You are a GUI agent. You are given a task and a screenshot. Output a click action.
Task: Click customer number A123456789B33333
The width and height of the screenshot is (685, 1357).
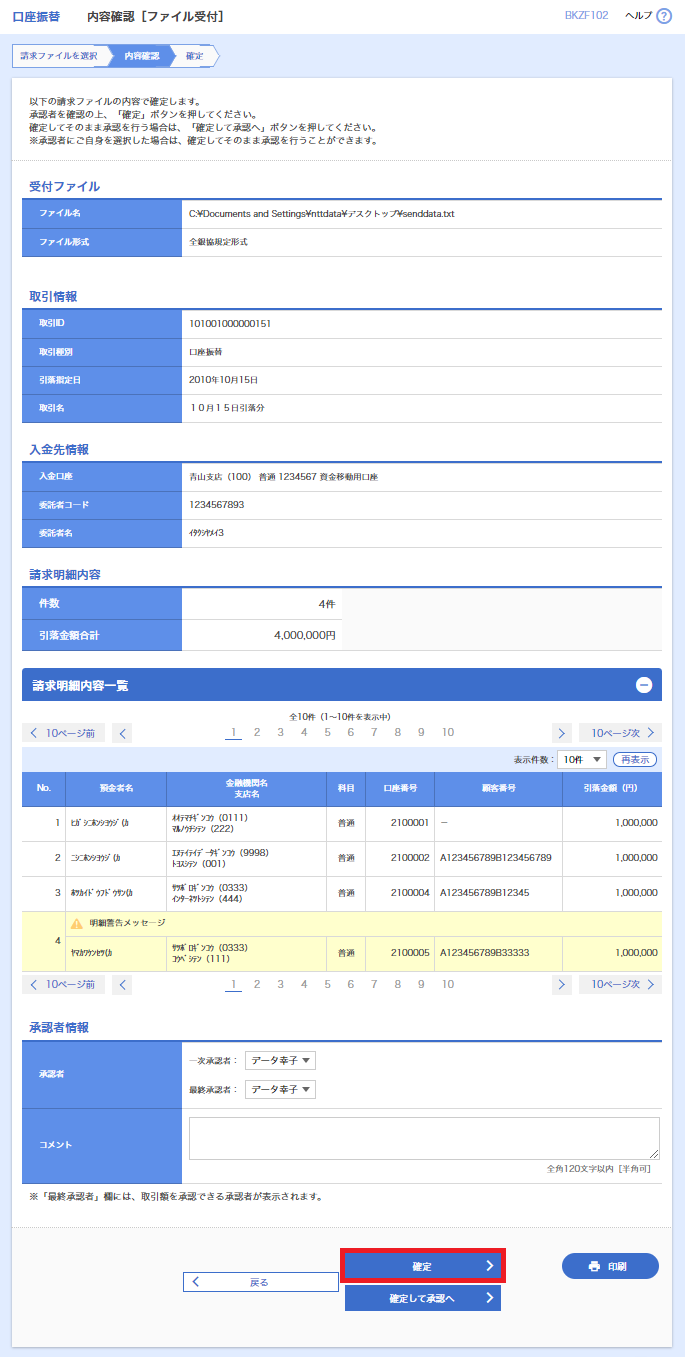[x=485, y=953]
